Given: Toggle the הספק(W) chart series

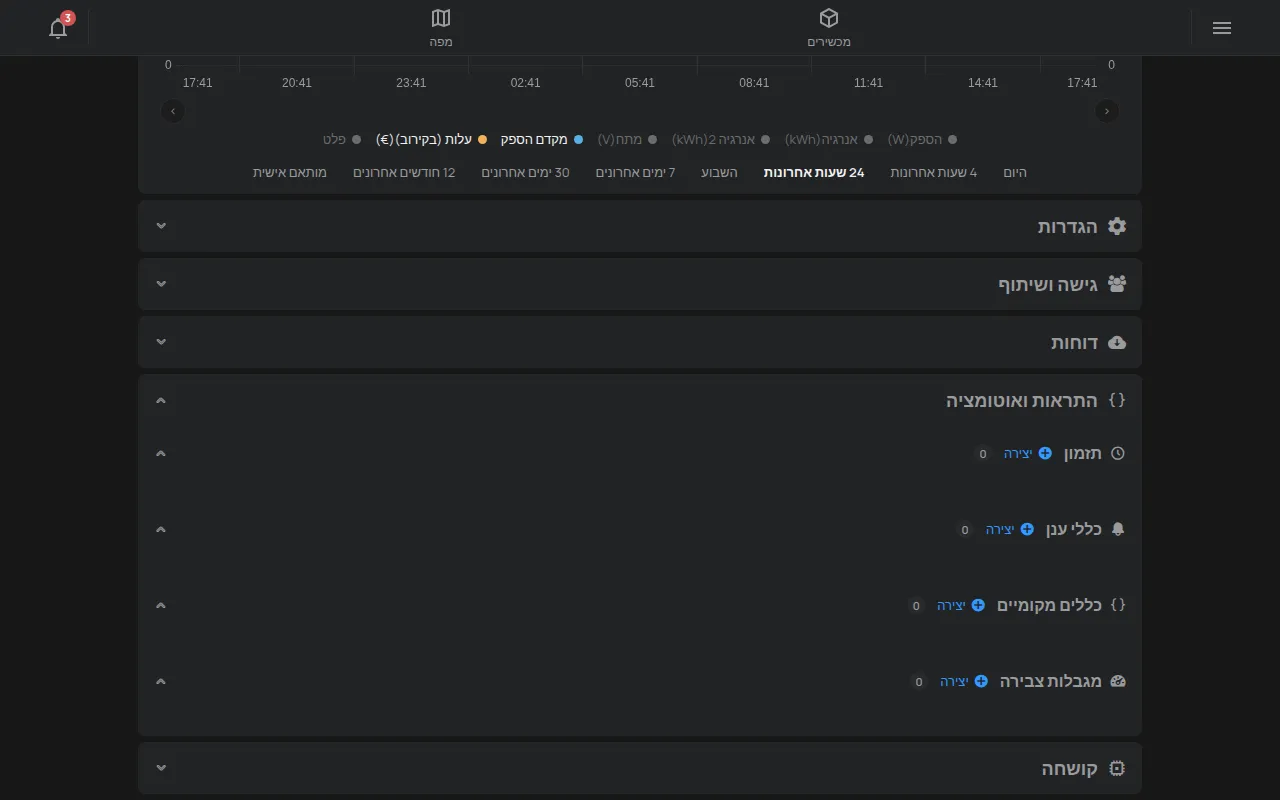Looking at the screenshot, I should pos(922,140).
